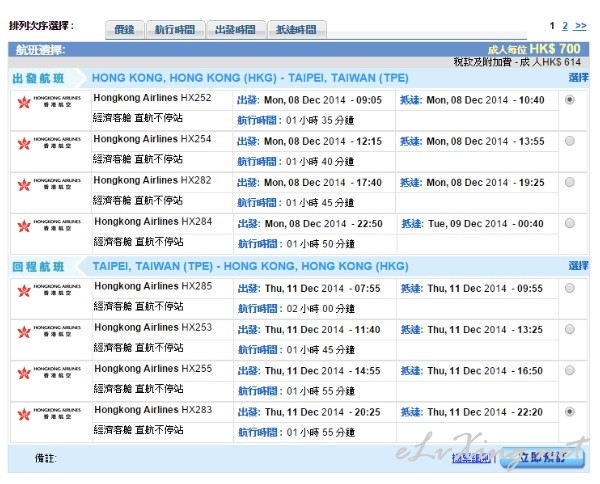Click route heading HONG KONG (HKG) - TAIPEI (TPE)
The width and height of the screenshot is (600, 484).
click(250, 78)
